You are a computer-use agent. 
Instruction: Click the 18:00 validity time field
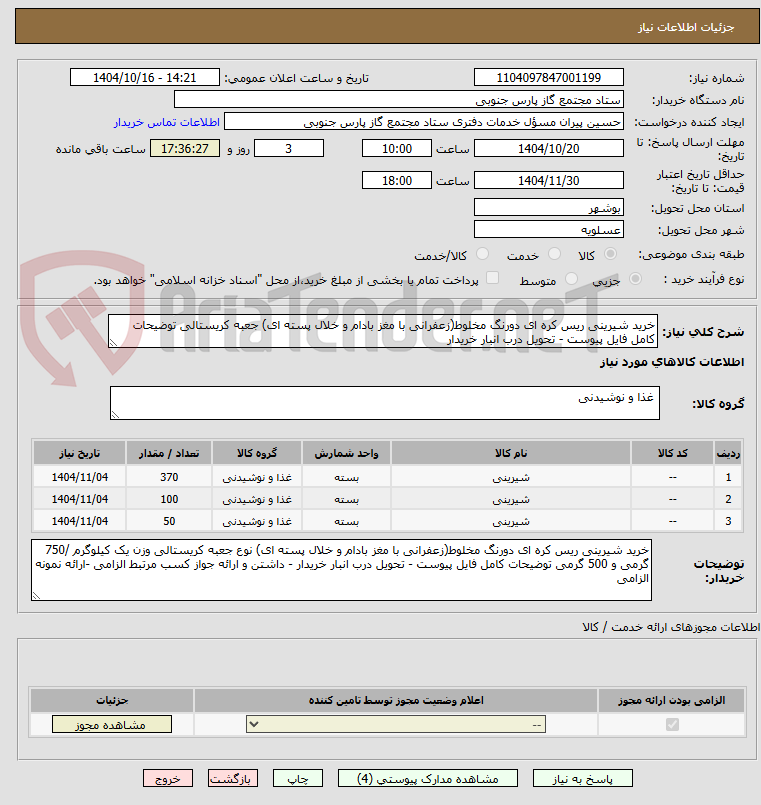[x=397, y=180]
